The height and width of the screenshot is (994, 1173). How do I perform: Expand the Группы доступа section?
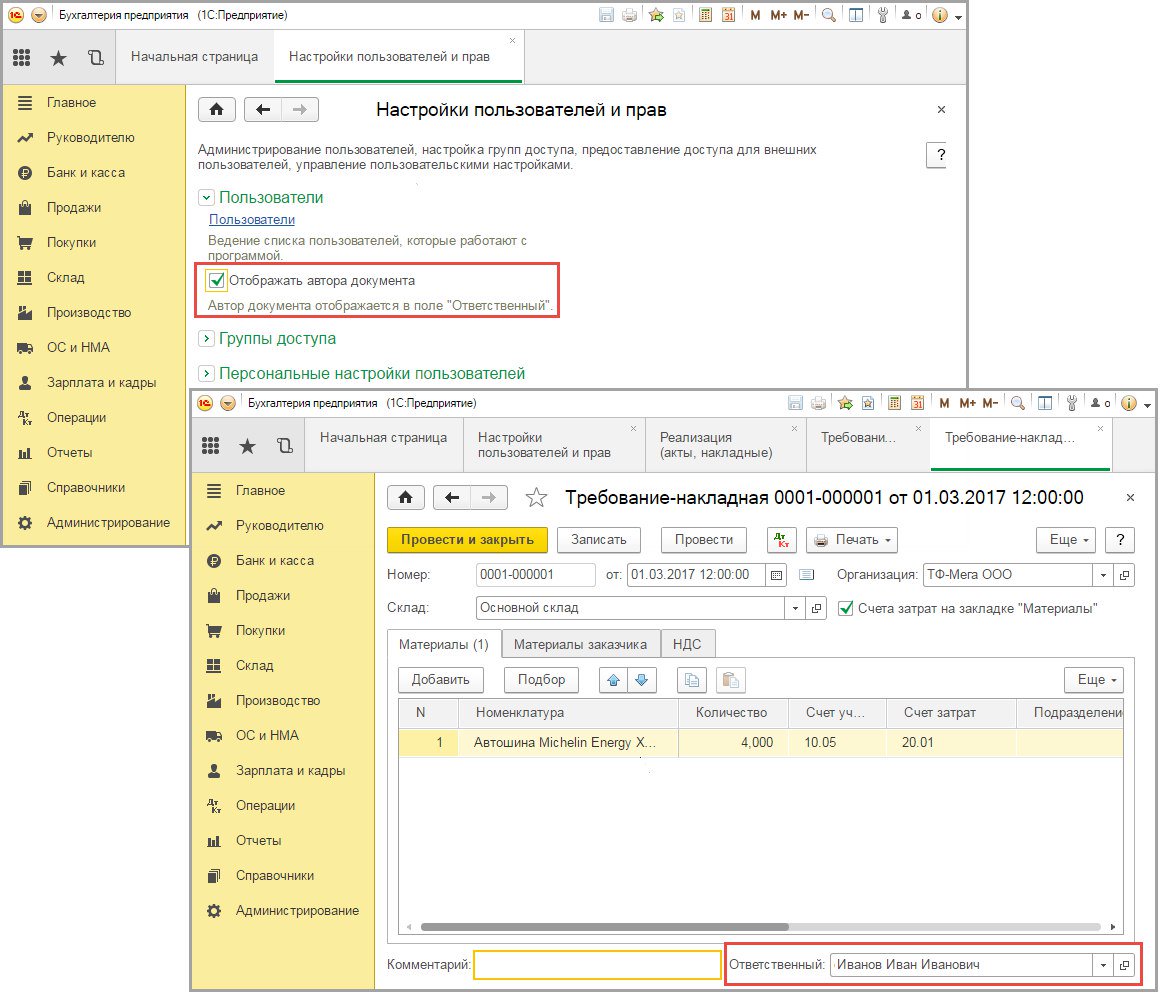pos(206,339)
